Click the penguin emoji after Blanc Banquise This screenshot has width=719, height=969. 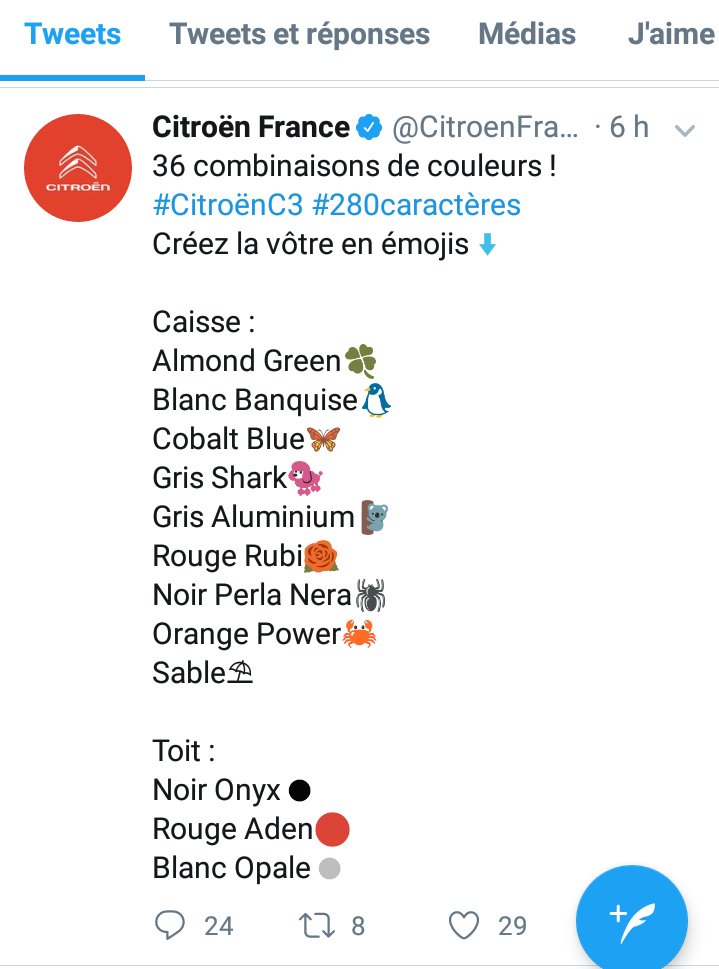(376, 400)
